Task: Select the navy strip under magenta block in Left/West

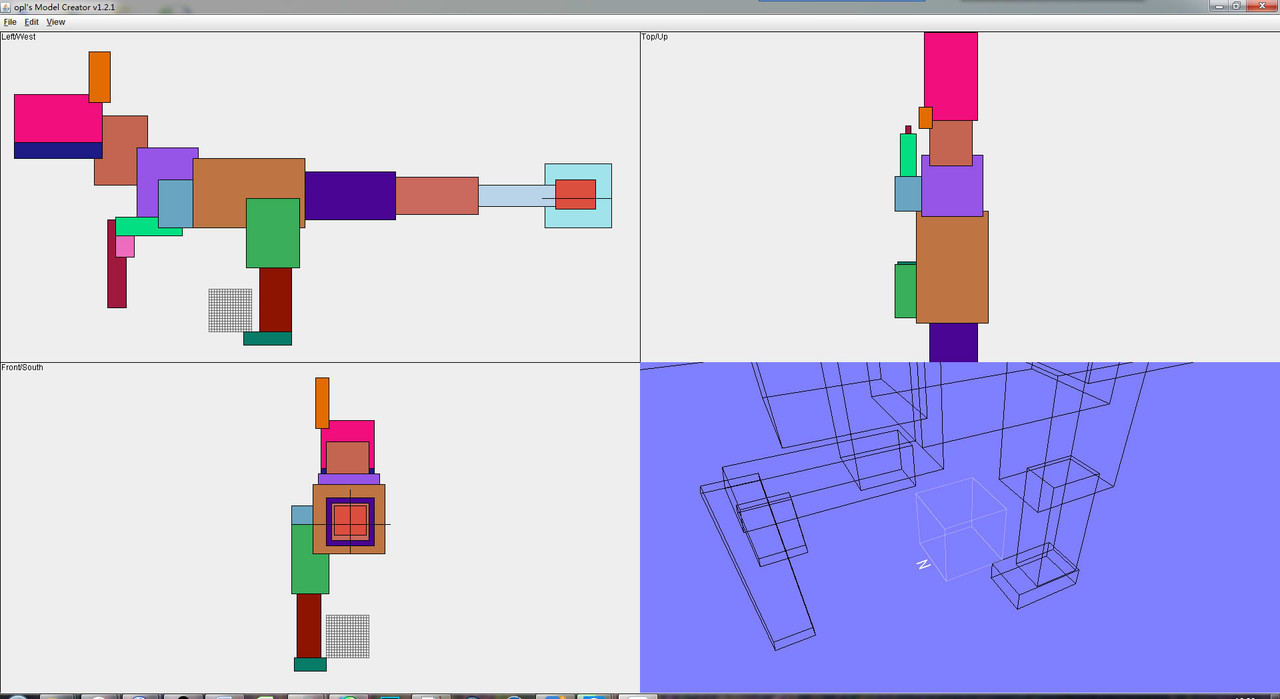Action: click(58, 150)
